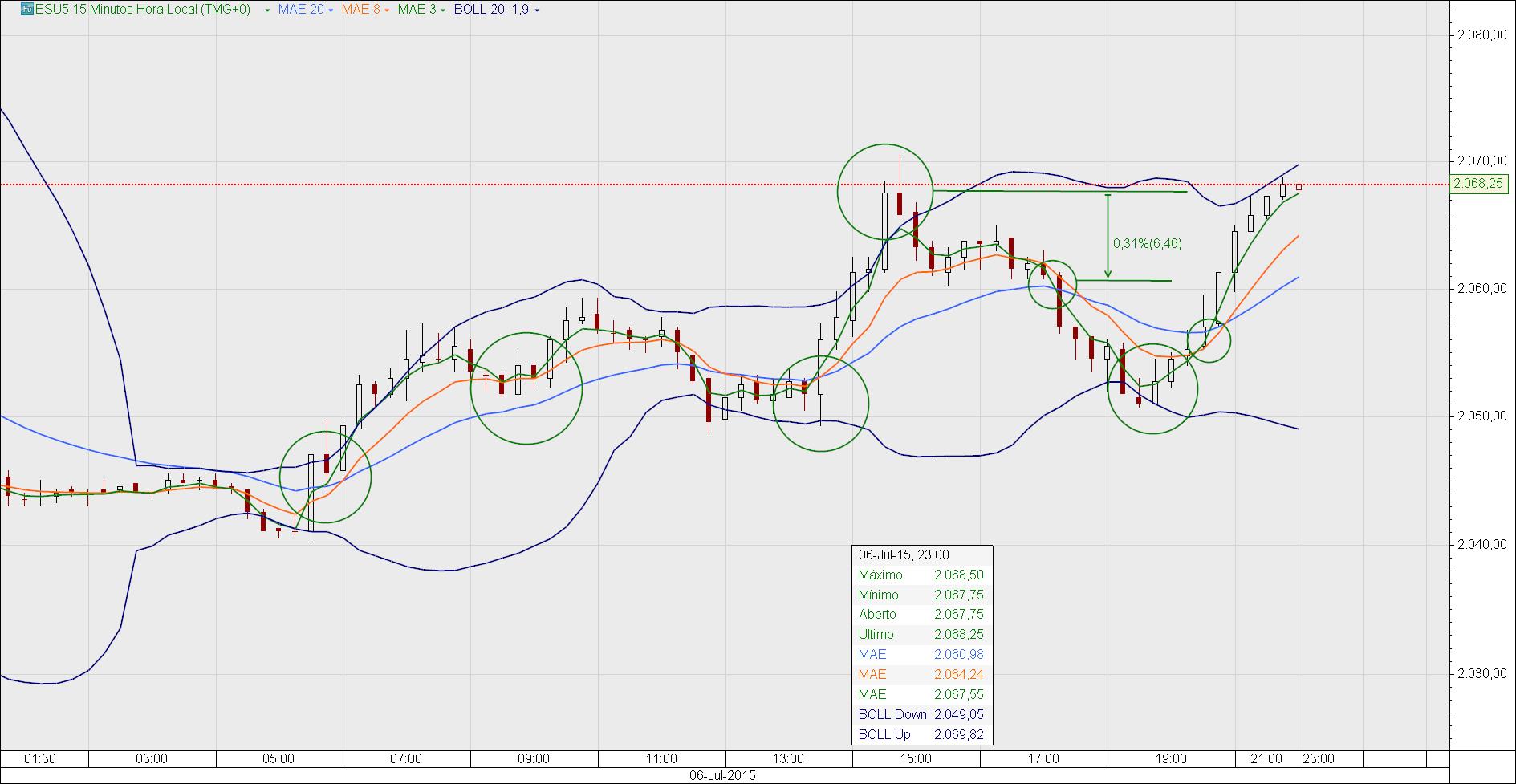Click the Fu futures icon beside ESU5

click(26, 10)
